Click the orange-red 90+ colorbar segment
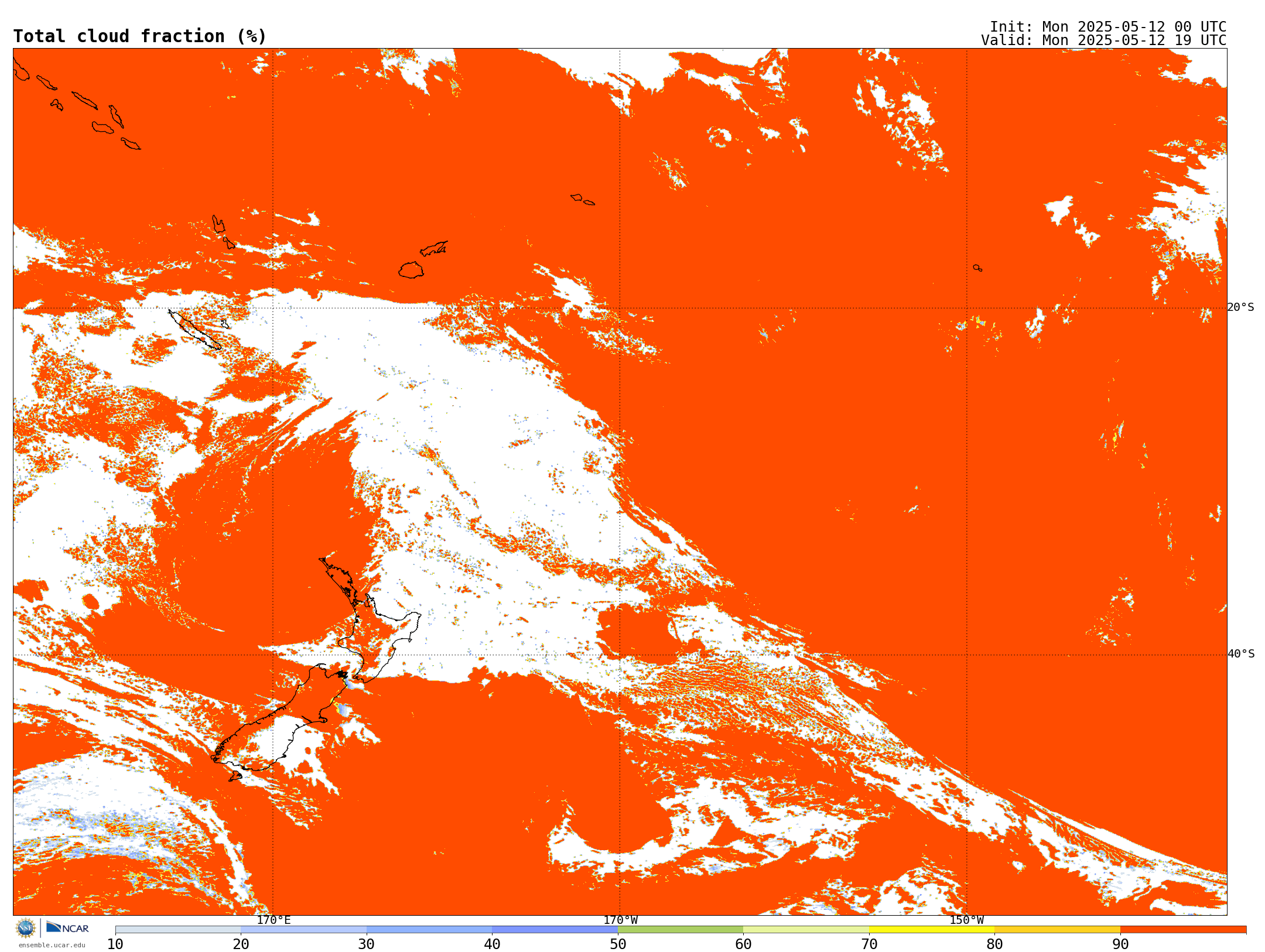This screenshot has width=1265, height=952. pyautogui.click(x=1183, y=930)
